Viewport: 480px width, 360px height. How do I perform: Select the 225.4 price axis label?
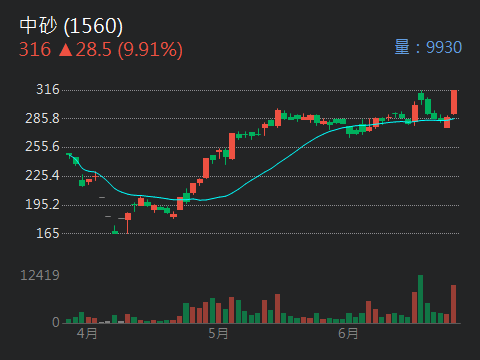(x=42, y=175)
